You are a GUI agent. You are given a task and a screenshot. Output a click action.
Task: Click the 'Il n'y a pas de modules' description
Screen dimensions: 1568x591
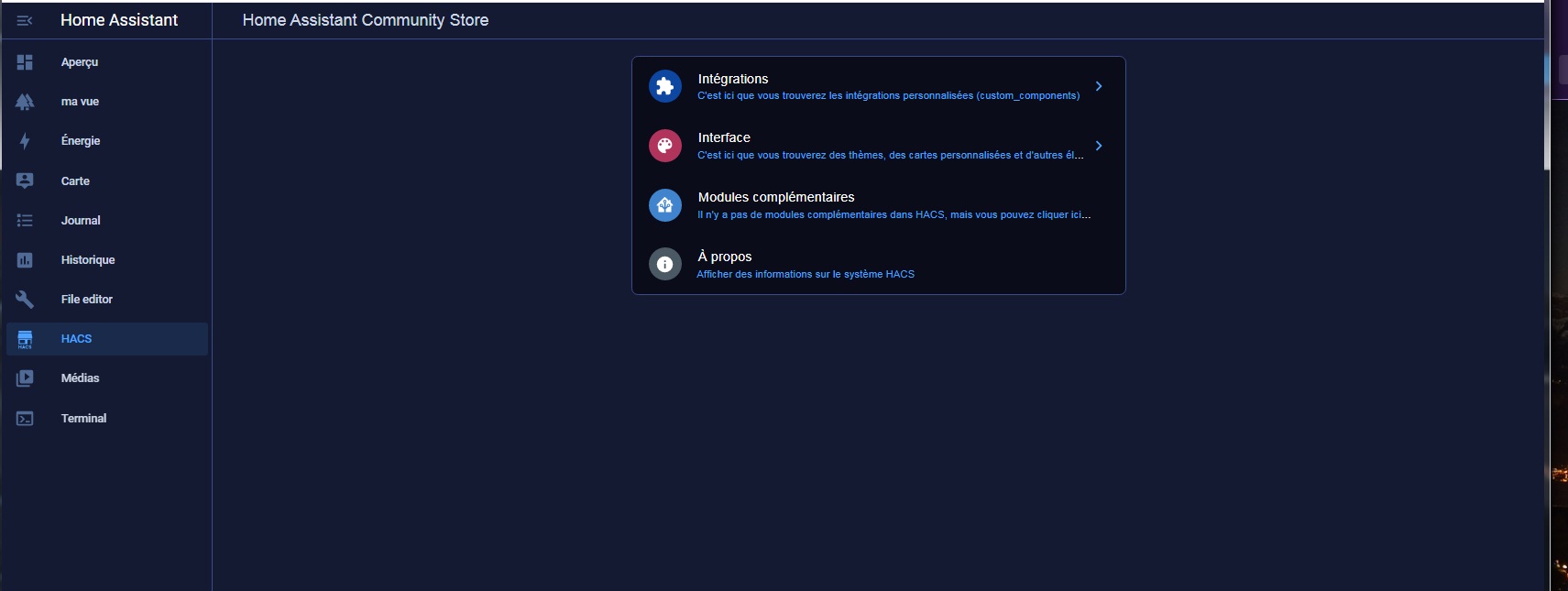tap(894, 214)
